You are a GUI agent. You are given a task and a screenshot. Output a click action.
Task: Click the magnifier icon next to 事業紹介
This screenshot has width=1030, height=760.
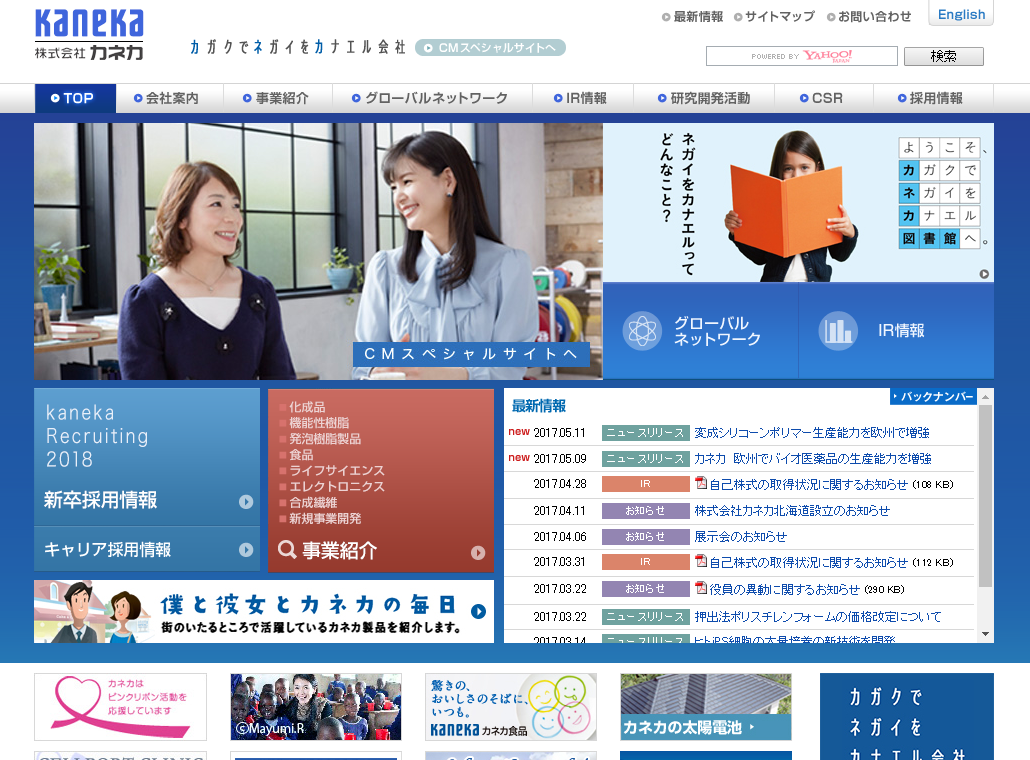(x=287, y=549)
